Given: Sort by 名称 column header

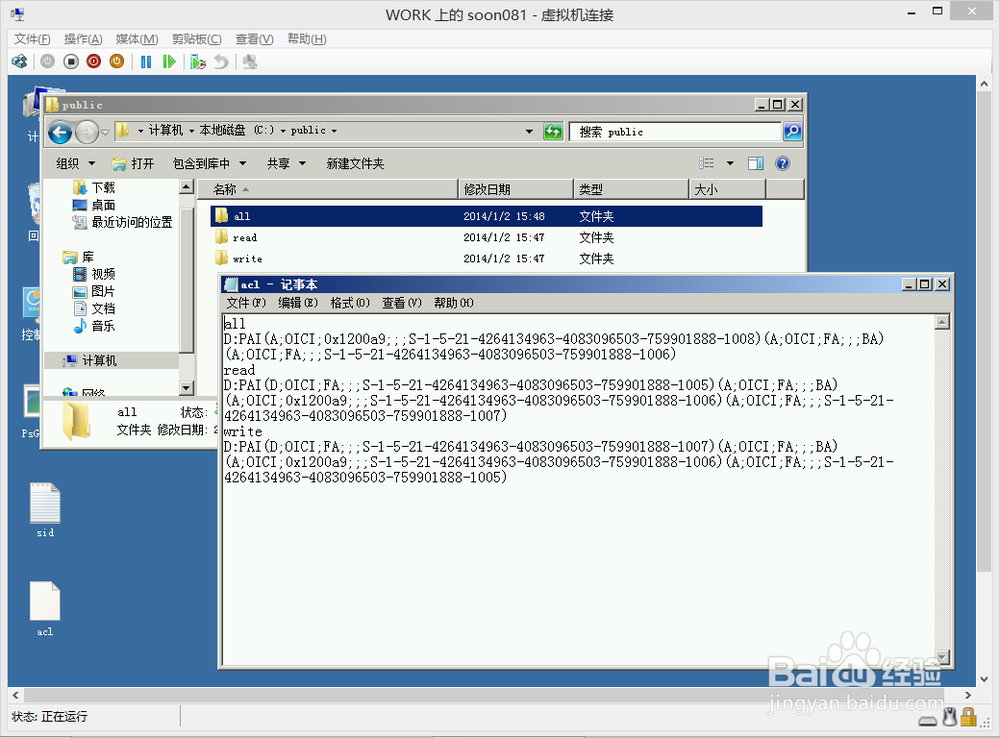Looking at the screenshot, I should coord(328,189).
